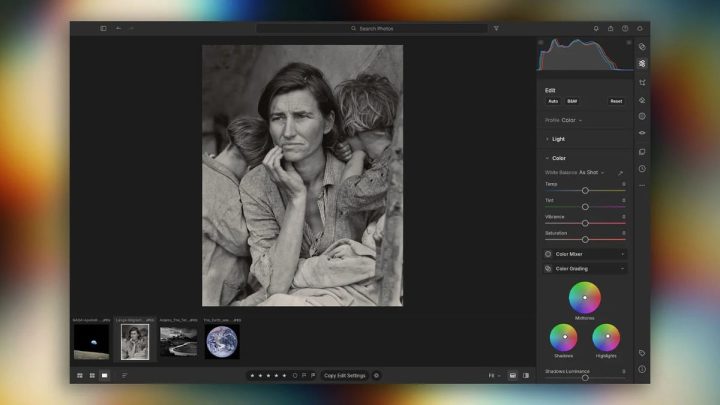Flag the photo as rejected
This screenshot has height=405, width=720.
pos(313,376)
